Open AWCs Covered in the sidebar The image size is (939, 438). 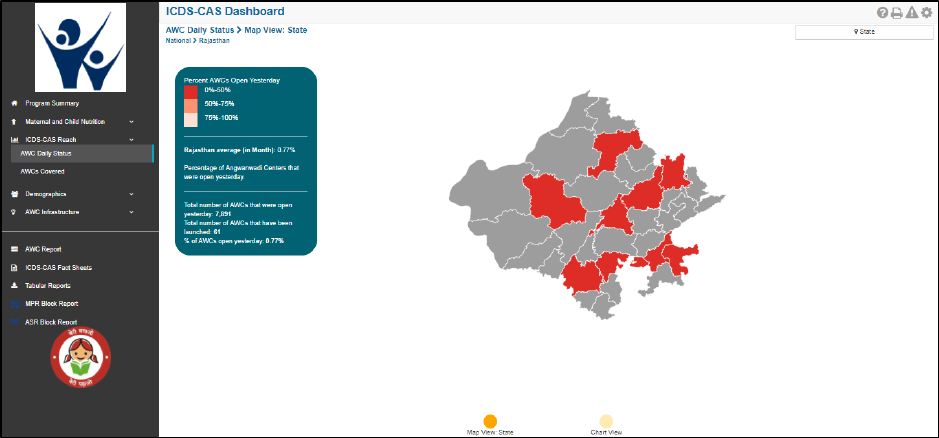coord(43,171)
